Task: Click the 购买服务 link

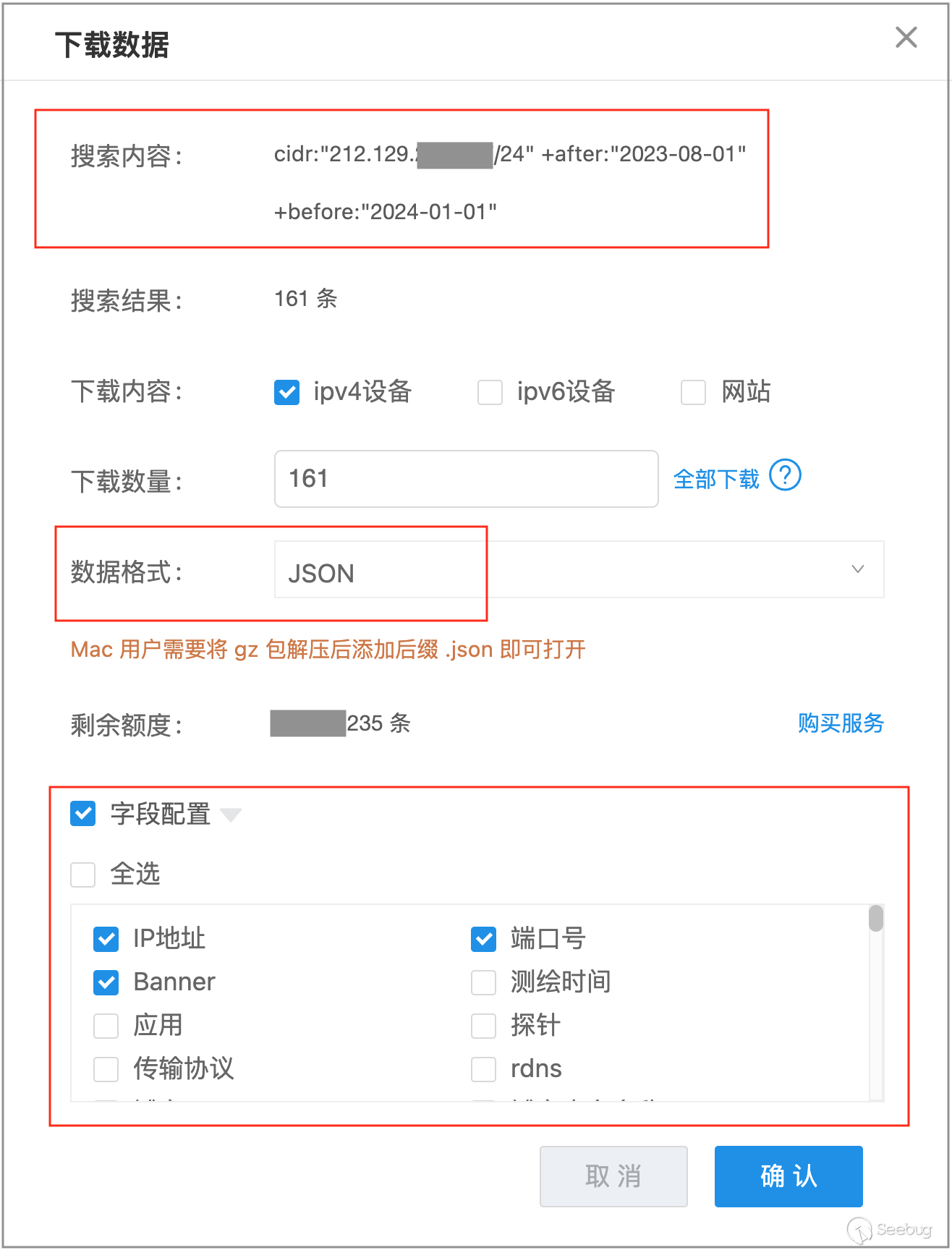Action: click(841, 723)
